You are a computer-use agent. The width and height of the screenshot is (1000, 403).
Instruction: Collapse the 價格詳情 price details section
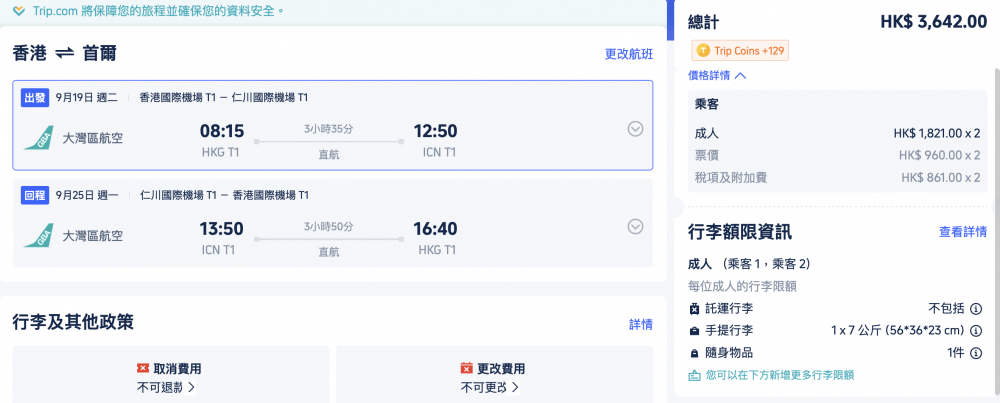tap(717, 75)
